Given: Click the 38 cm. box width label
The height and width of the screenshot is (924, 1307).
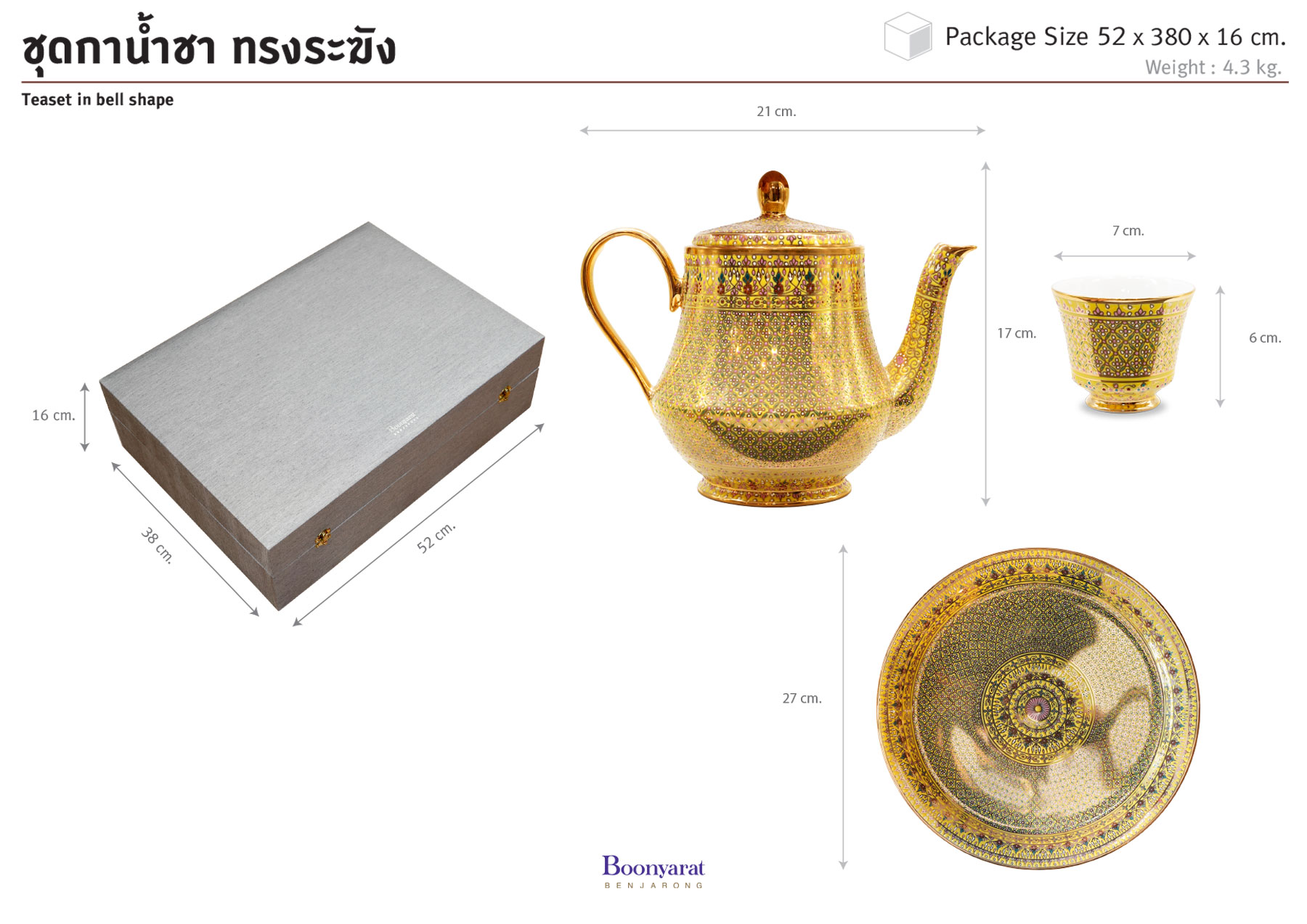Looking at the screenshot, I should tap(158, 545).
